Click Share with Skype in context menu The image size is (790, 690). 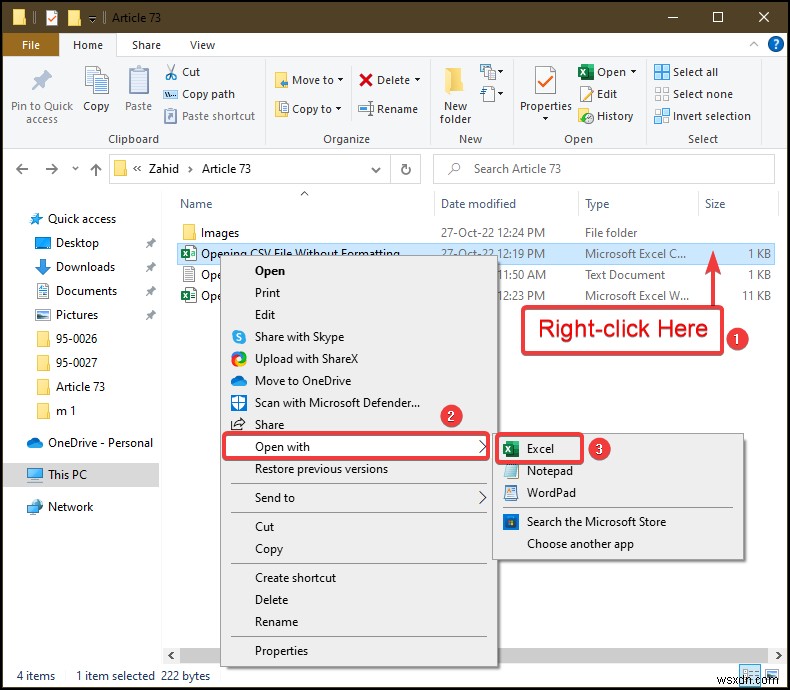pos(299,337)
